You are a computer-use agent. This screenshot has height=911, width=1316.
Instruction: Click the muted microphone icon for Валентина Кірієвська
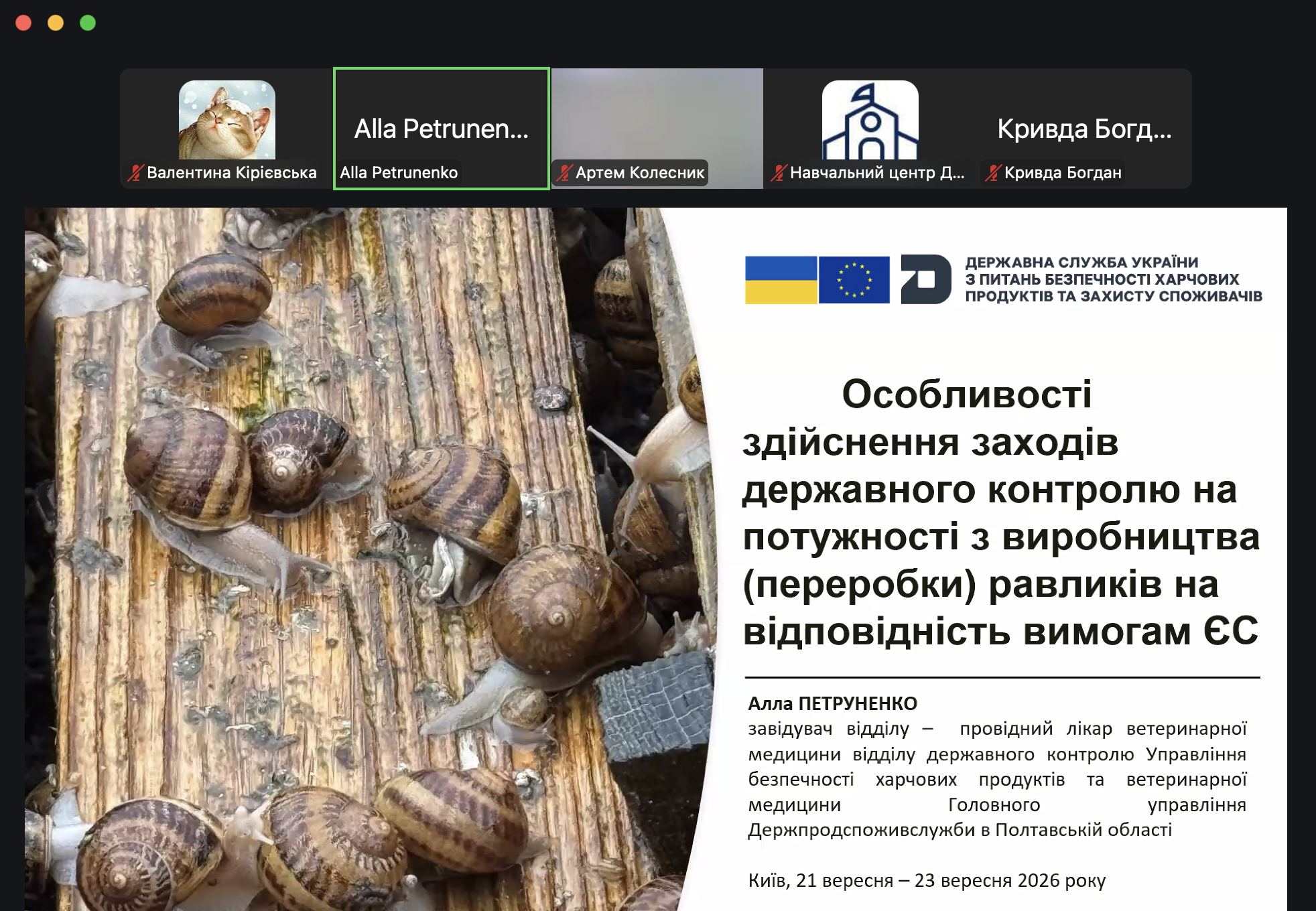(x=136, y=173)
